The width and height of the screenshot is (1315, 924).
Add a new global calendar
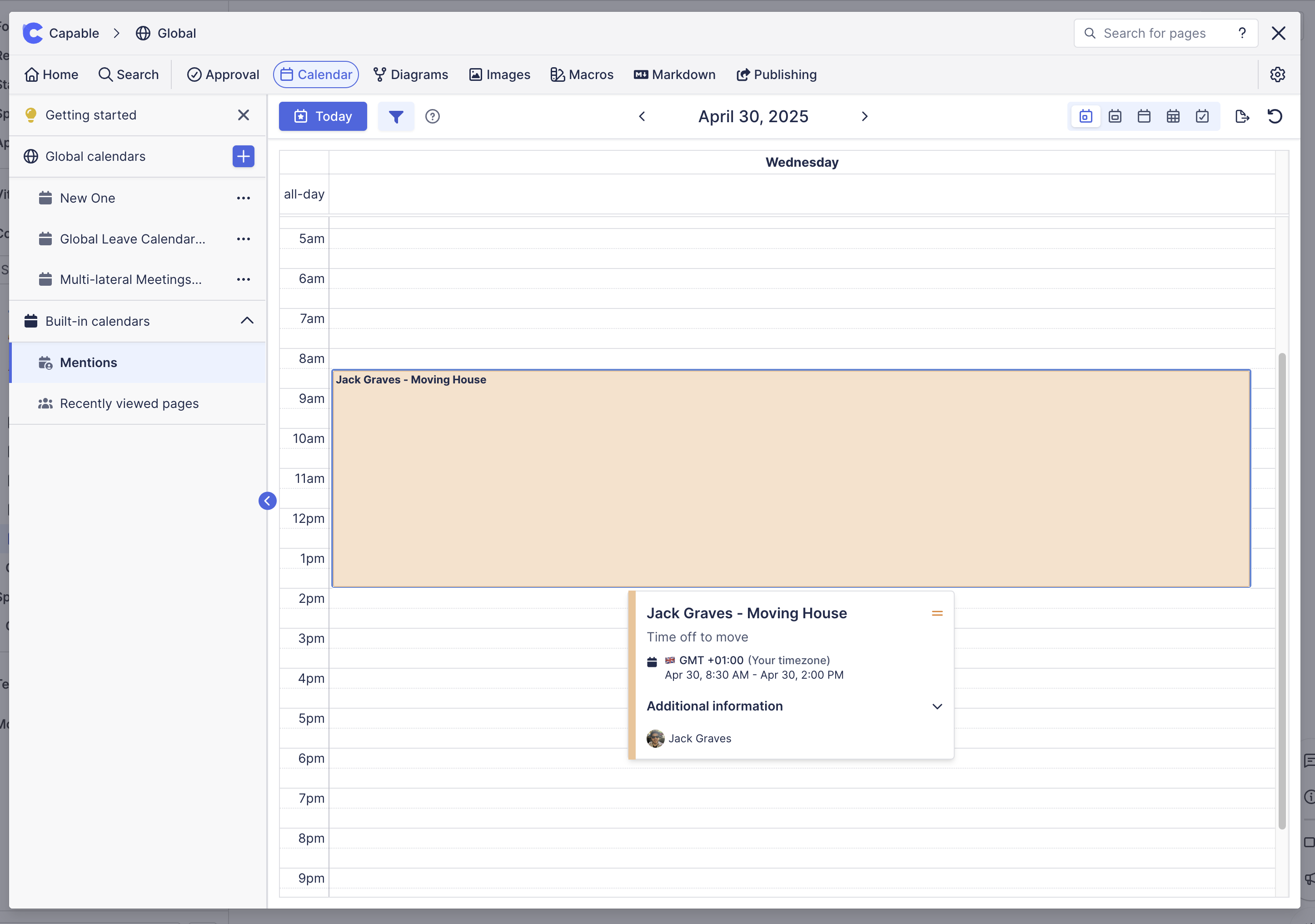(x=244, y=156)
